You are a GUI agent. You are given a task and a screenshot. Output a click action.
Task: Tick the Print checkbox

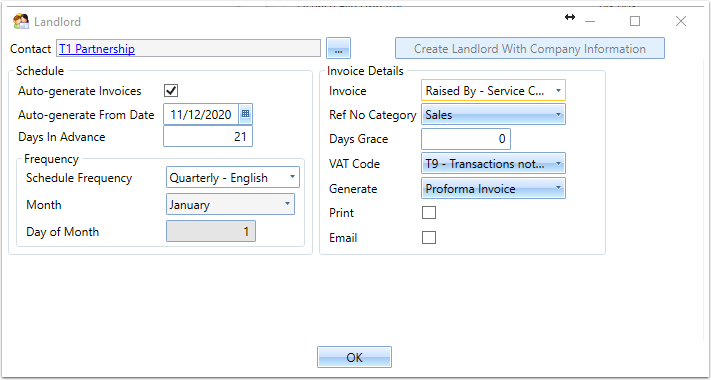429,213
